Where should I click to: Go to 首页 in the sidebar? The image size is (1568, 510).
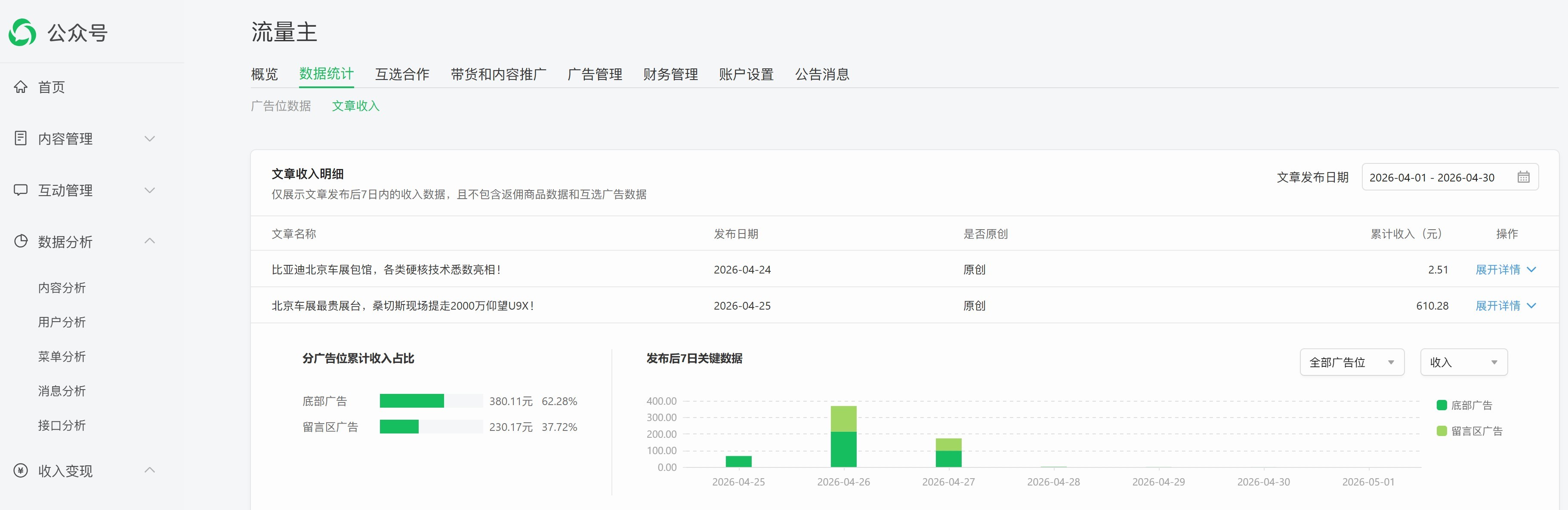[x=51, y=87]
